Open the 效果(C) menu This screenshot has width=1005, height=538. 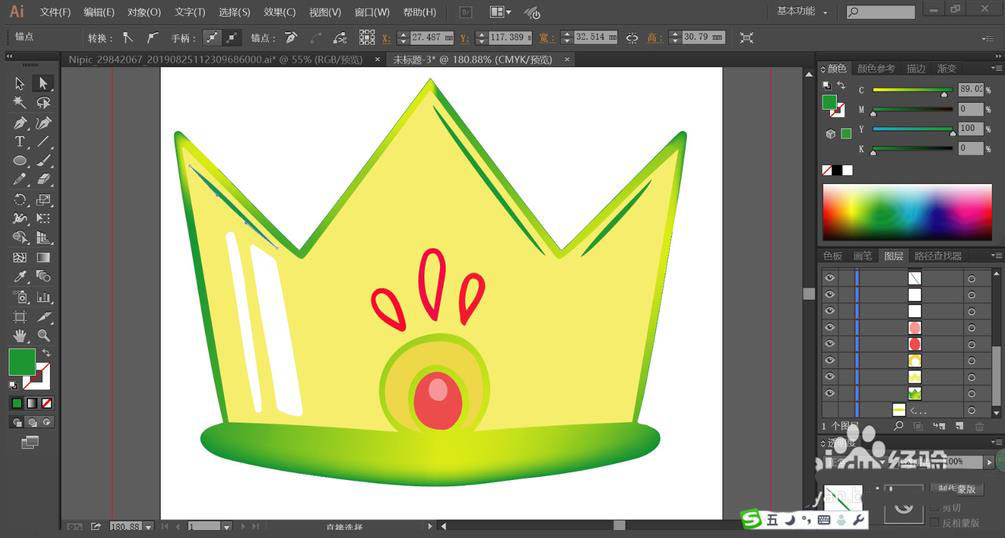pyautogui.click(x=279, y=12)
